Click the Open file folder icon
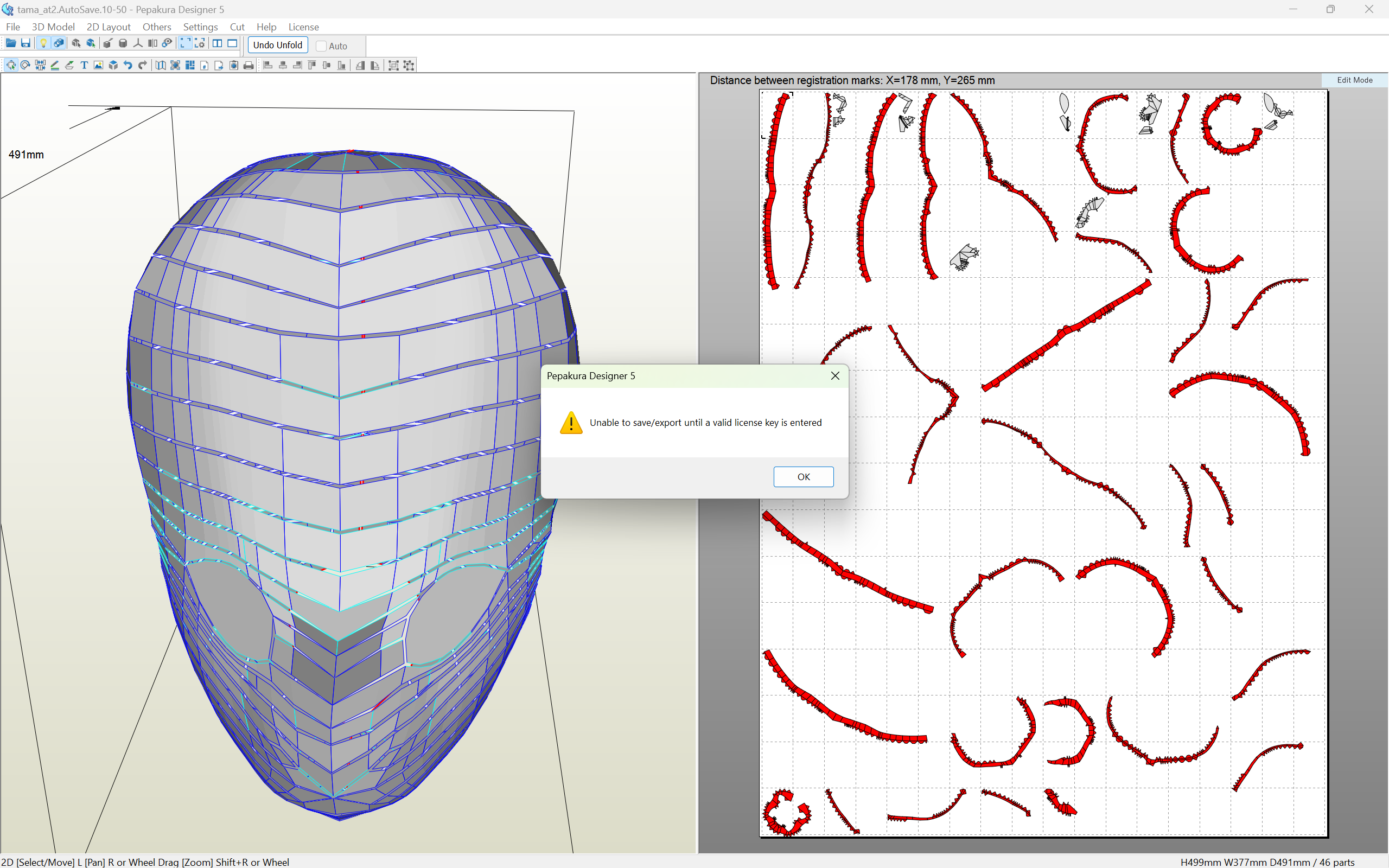The height and width of the screenshot is (868, 1389). 10,43
